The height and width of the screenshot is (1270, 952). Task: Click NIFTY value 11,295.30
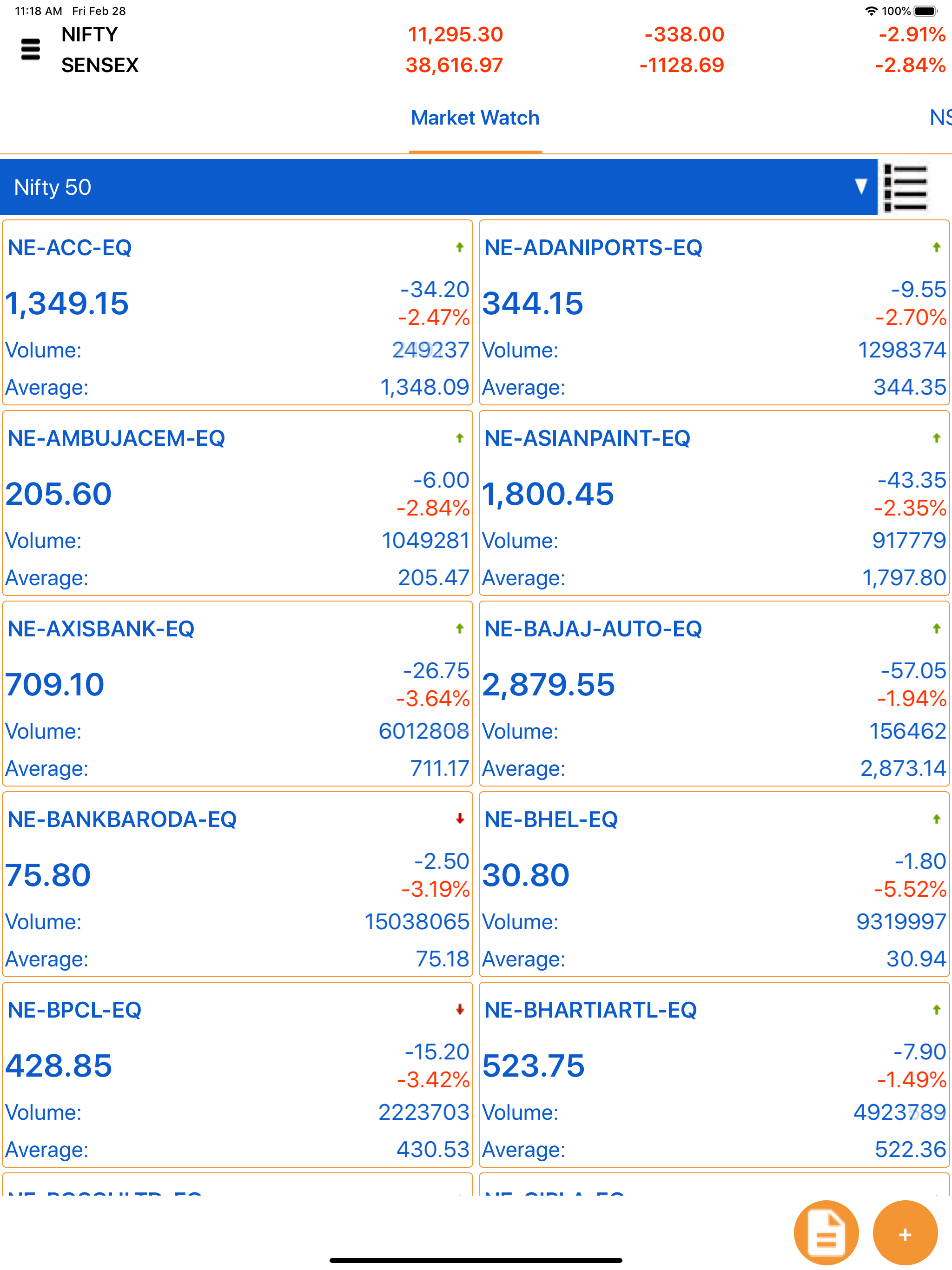coord(456,34)
